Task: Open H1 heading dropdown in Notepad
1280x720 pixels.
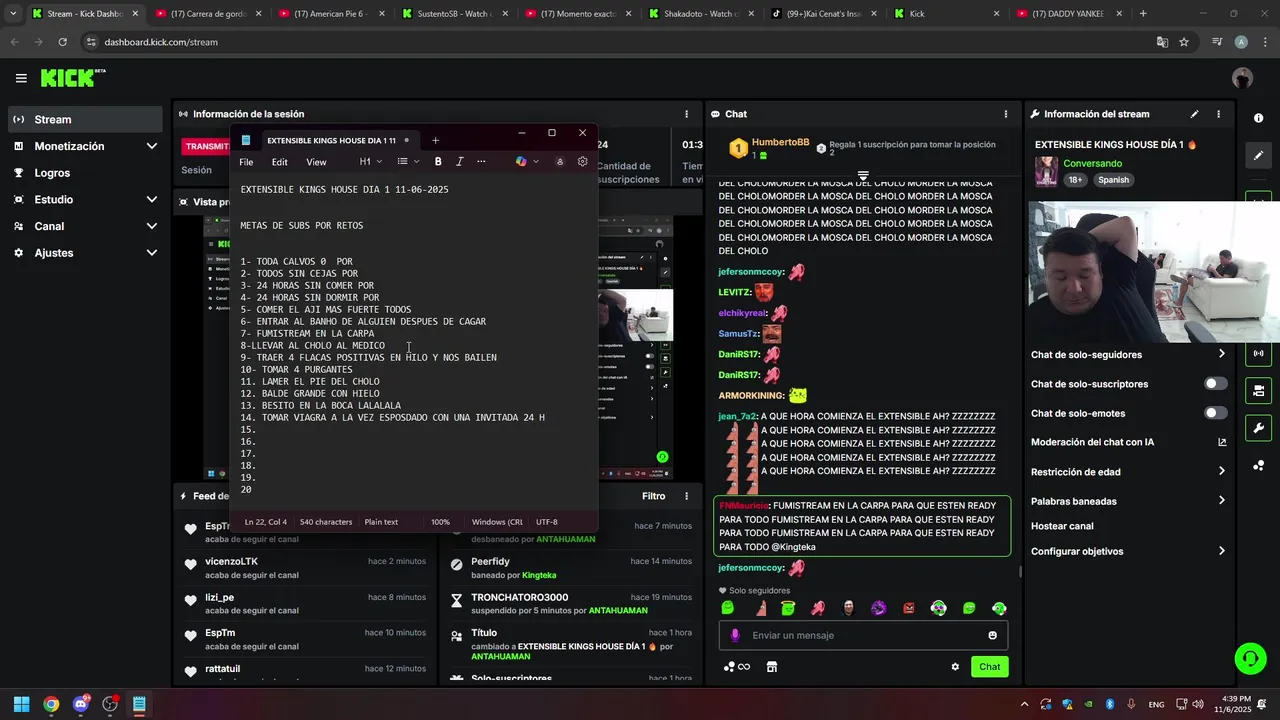Action: coord(371,161)
